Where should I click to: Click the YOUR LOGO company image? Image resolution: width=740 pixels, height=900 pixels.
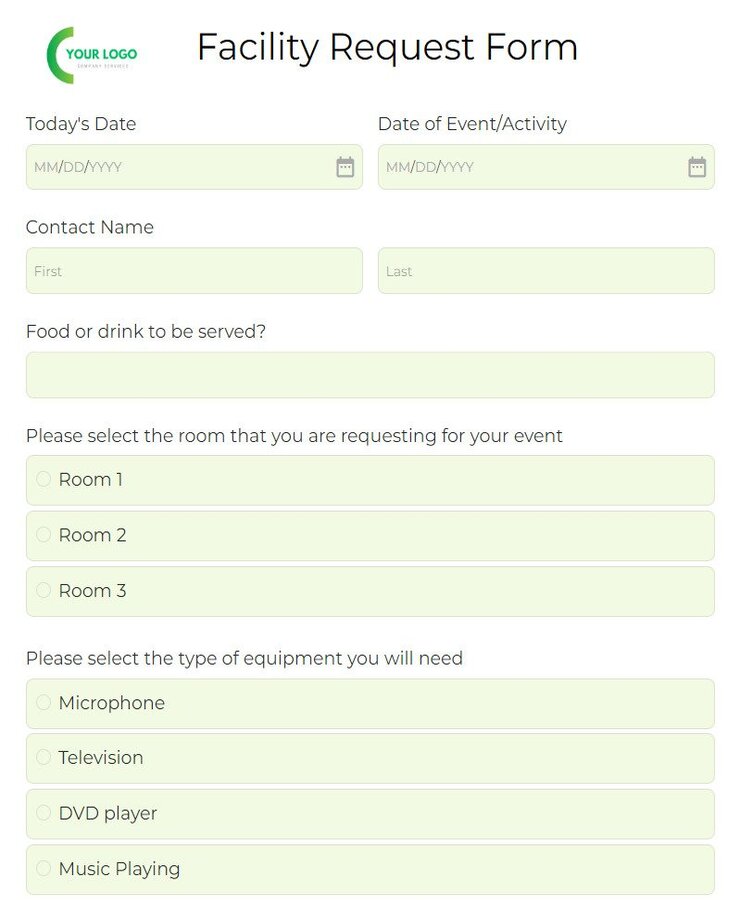coord(92,55)
